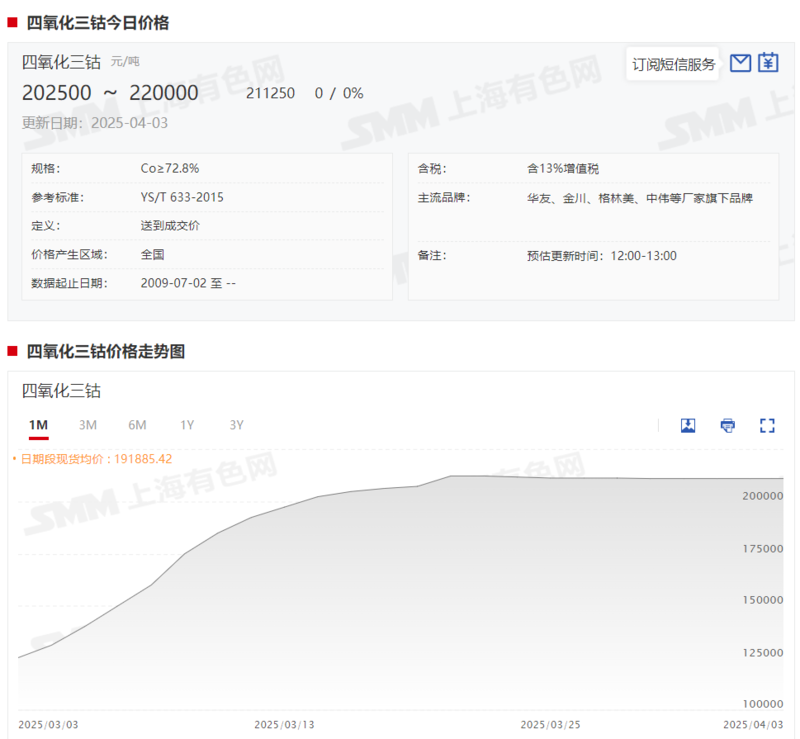The image size is (800, 739).
Task: Click the price range 202500 ~ 220000
Action: (x=110, y=93)
